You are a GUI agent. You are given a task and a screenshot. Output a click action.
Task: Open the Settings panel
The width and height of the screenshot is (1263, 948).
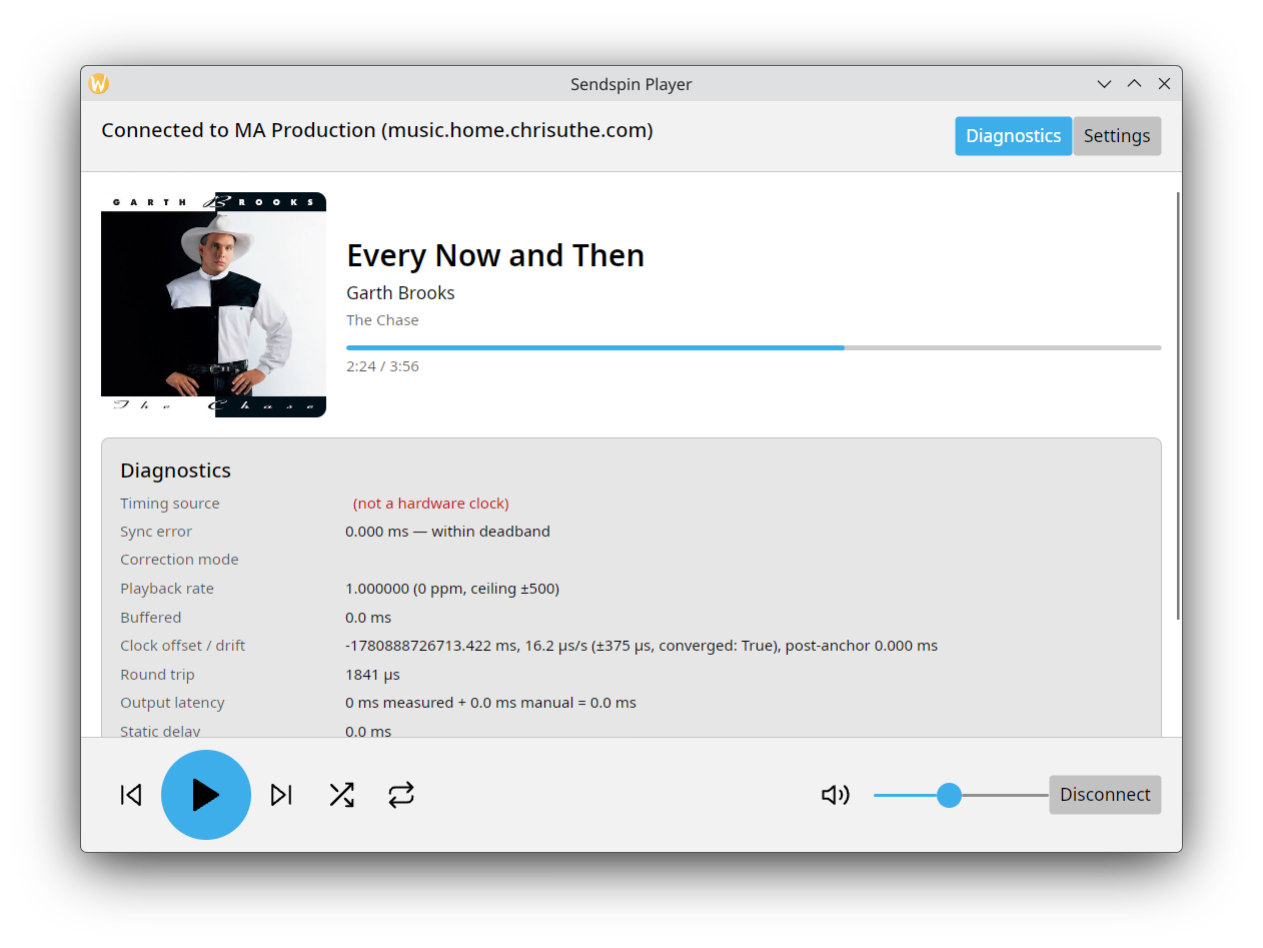click(x=1117, y=136)
